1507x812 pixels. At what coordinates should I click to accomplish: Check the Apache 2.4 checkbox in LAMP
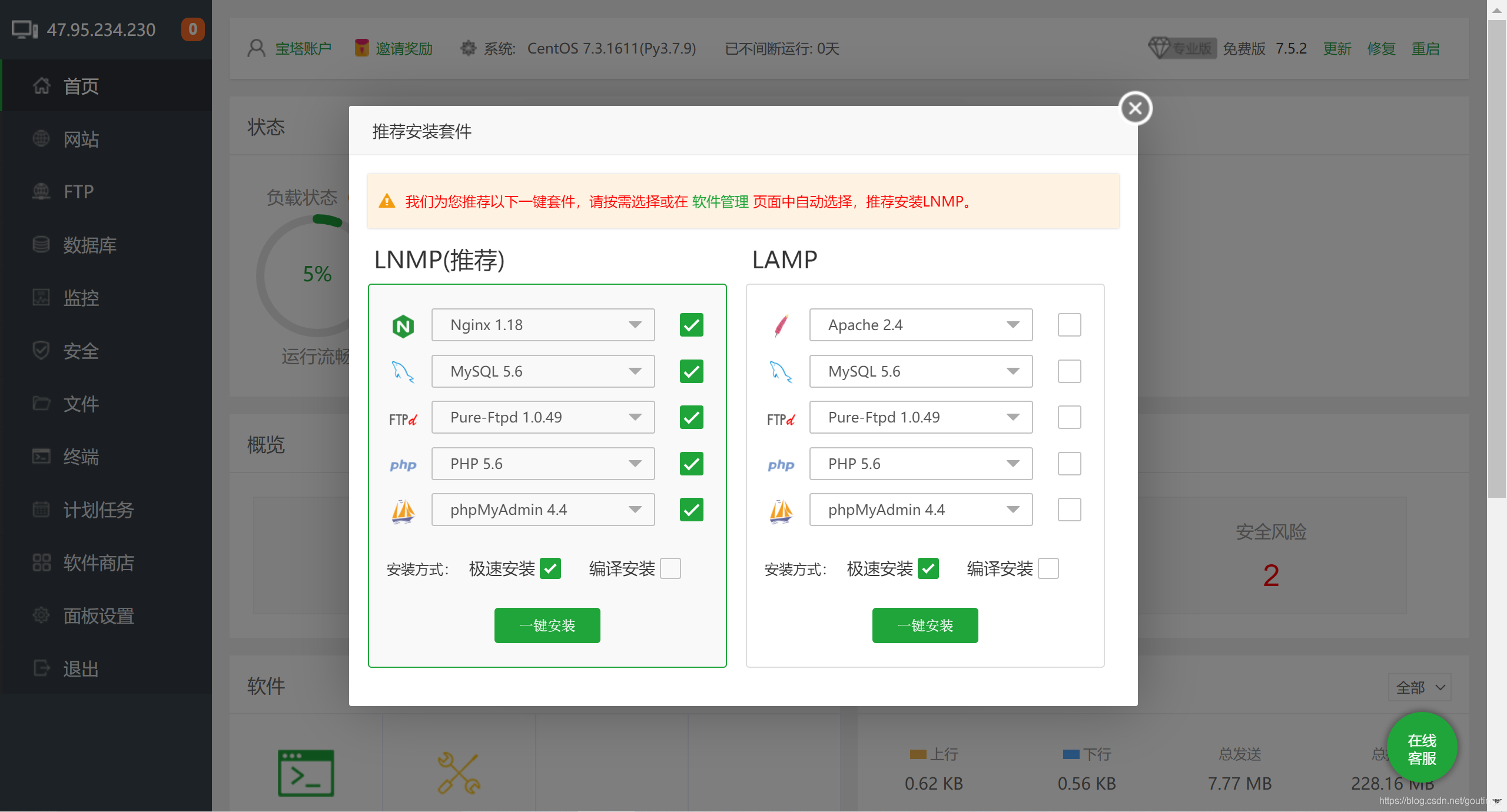pyautogui.click(x=1070, y=325)
